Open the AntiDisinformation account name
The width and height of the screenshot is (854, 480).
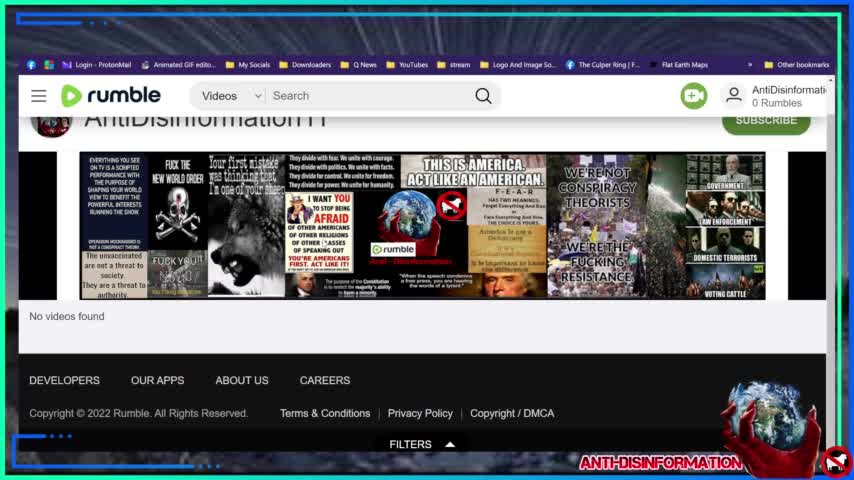(788, 90)
